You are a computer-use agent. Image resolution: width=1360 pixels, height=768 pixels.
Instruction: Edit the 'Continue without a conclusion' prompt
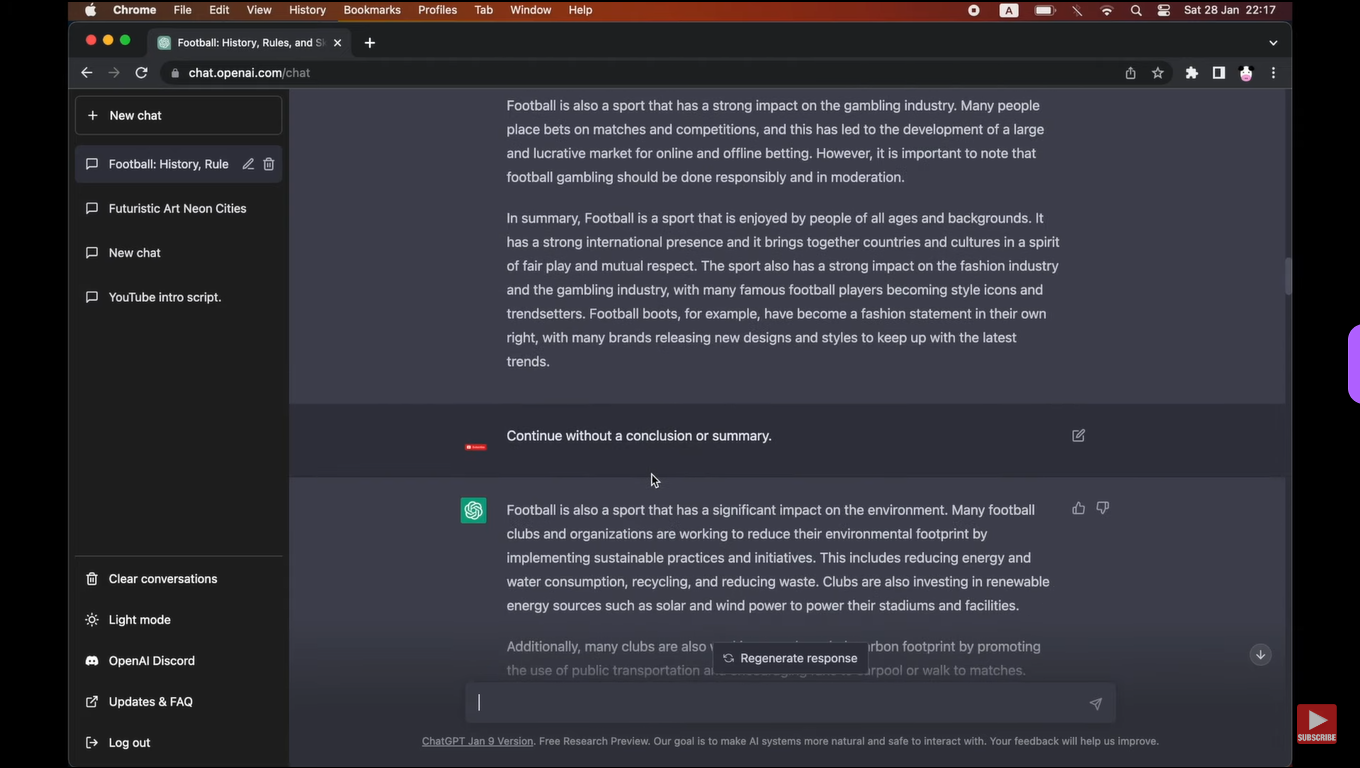[1078, 436]
